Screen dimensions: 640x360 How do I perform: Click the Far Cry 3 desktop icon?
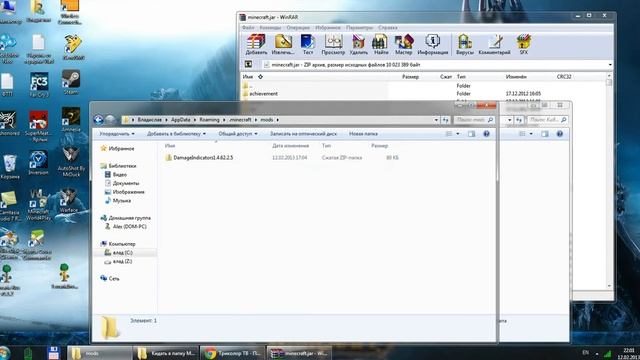39,85
